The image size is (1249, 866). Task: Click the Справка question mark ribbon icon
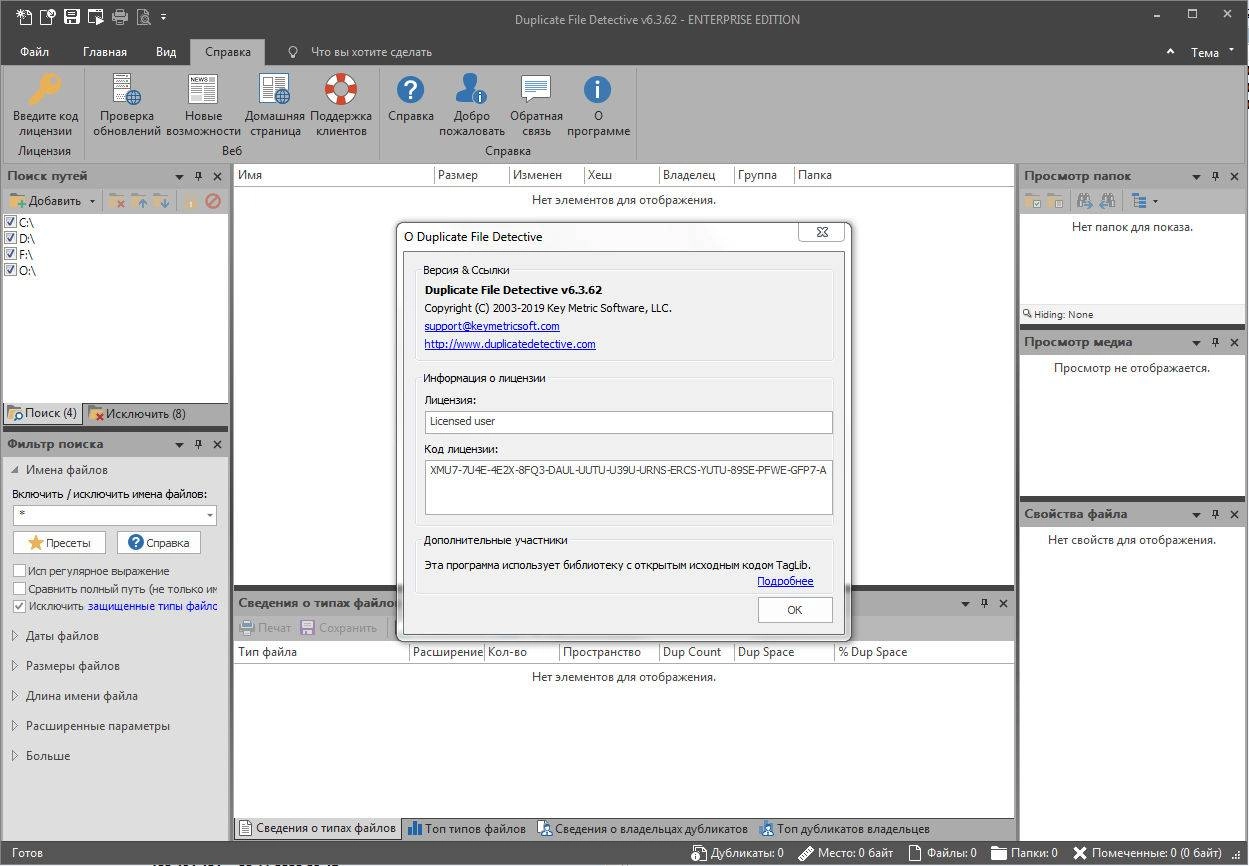(411, 89)
